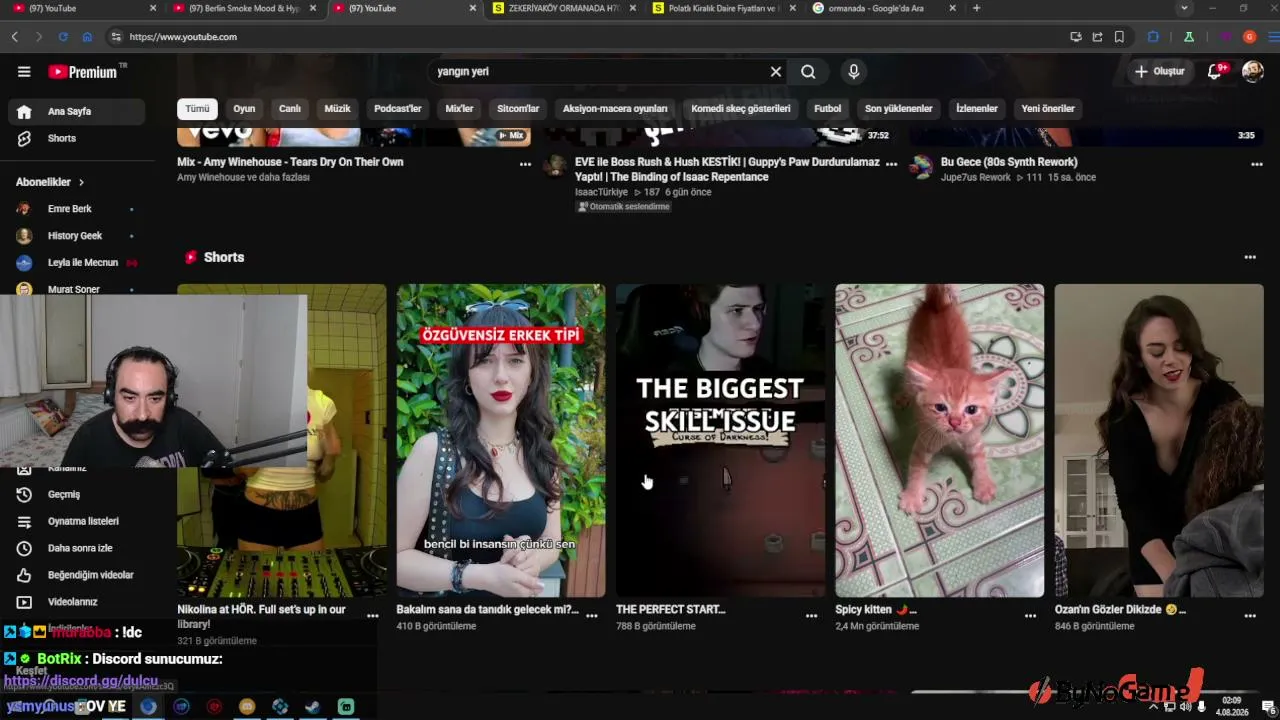Select the Tümü filter chip
Screen dimensions: 1280x720
pyautogui.click(x=197, y=109)
